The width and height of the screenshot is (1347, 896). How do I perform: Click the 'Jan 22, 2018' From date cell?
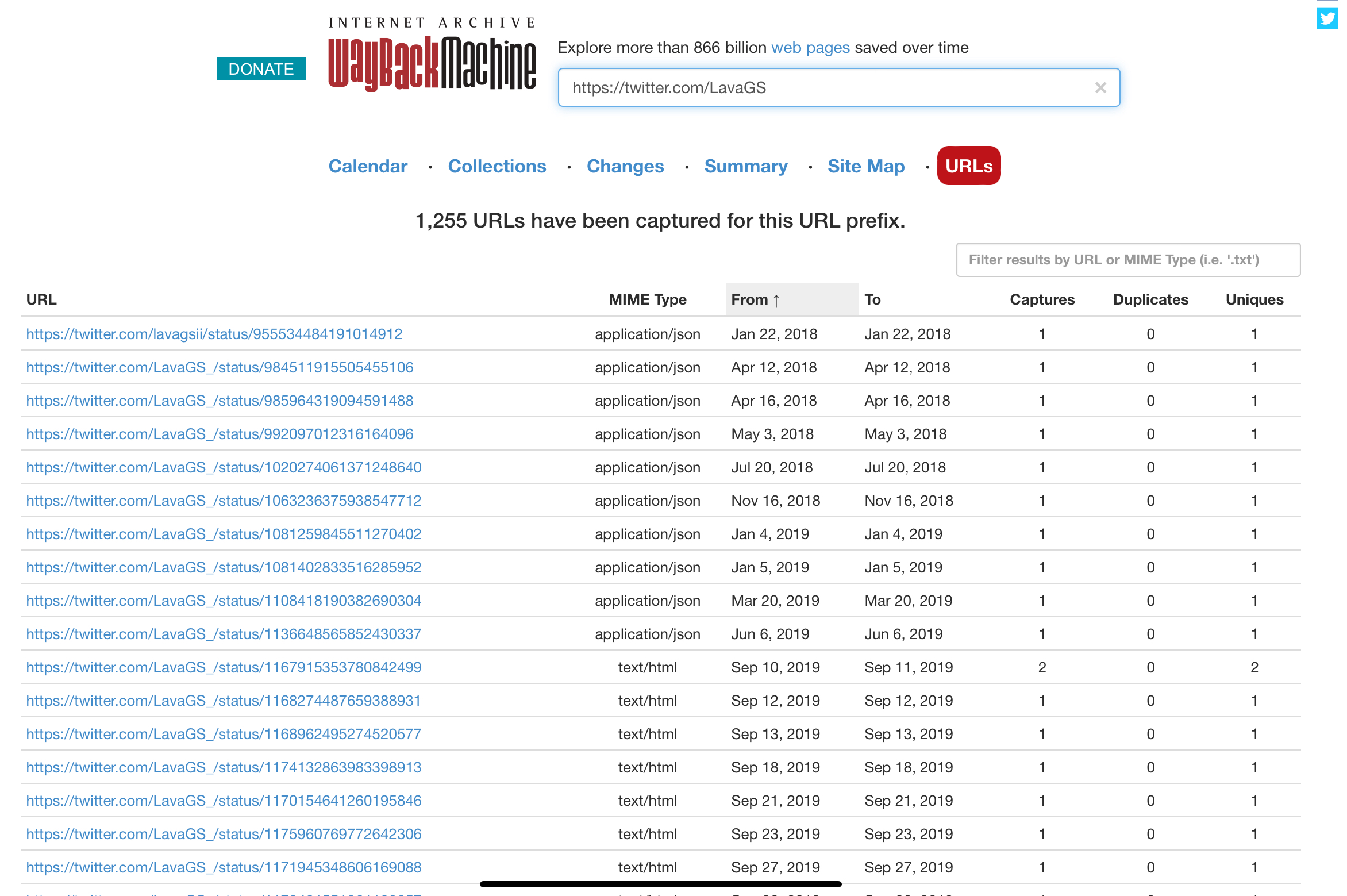[774, 334]
